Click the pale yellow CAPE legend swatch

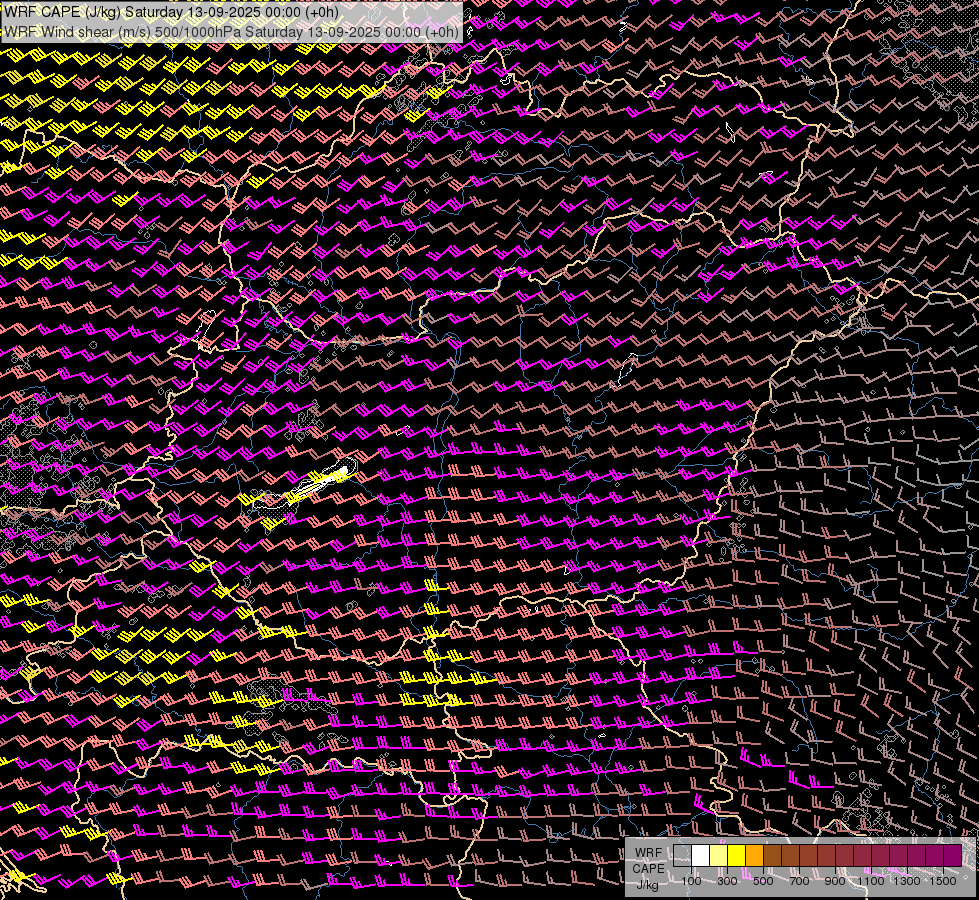pyautogui.click(x=719, y=855)
